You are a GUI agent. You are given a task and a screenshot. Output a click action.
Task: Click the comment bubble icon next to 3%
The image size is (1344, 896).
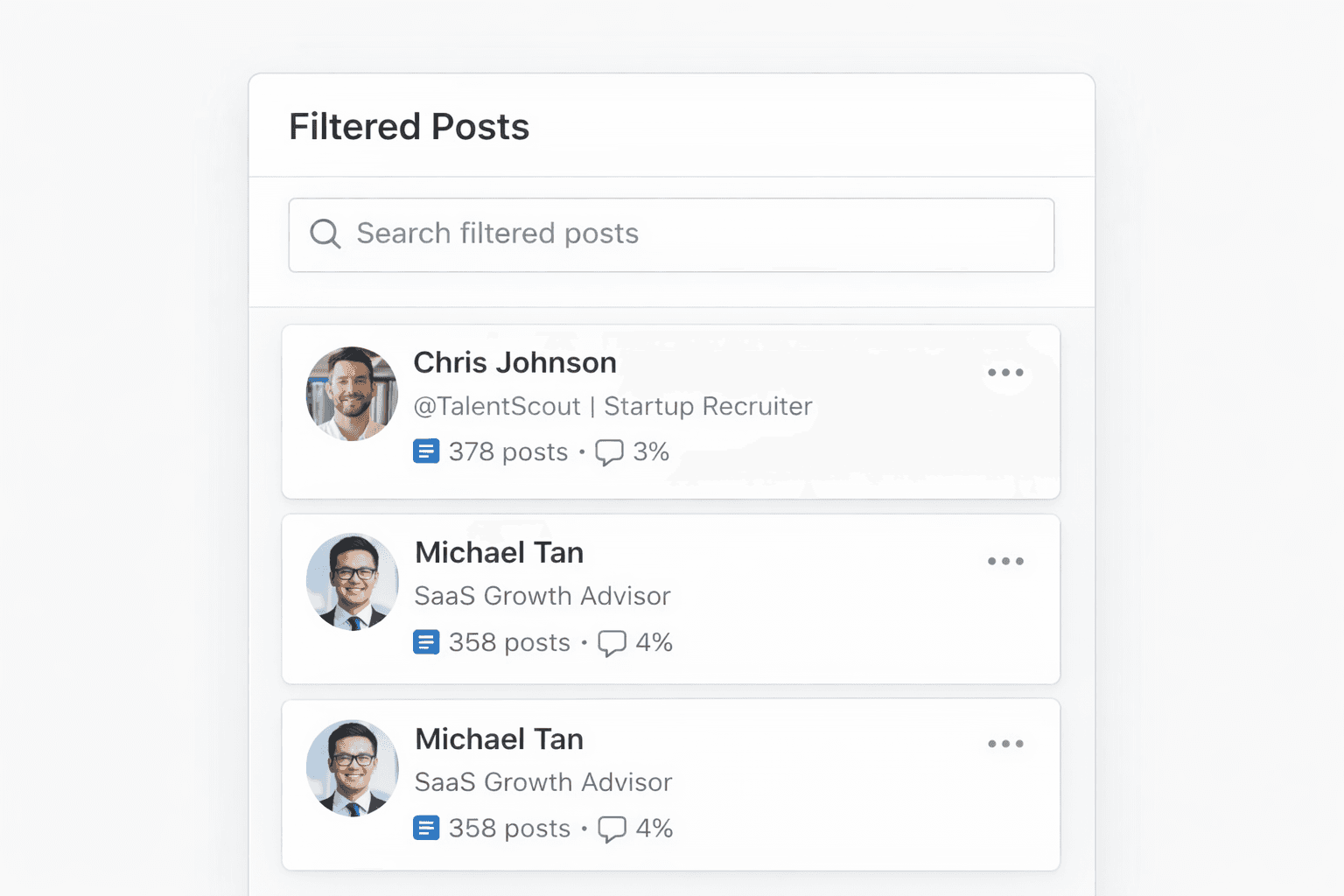[609, 452]
